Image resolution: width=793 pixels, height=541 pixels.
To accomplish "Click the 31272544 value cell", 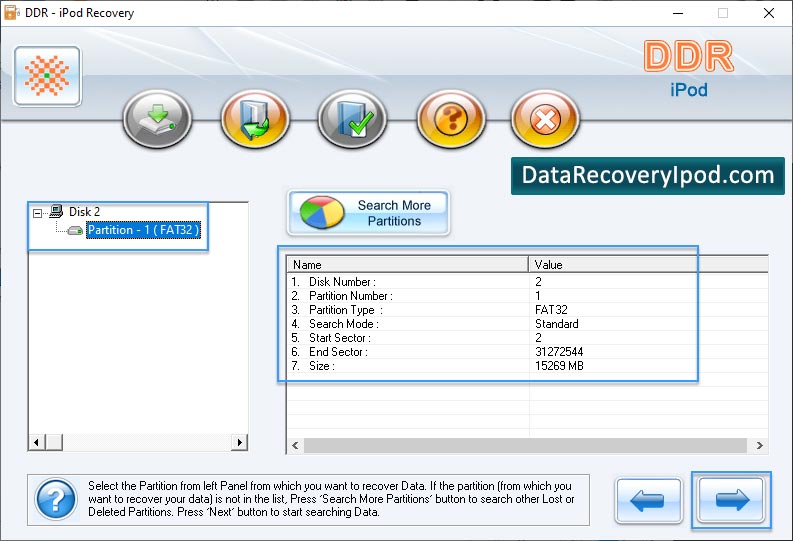I will [559, 352].
